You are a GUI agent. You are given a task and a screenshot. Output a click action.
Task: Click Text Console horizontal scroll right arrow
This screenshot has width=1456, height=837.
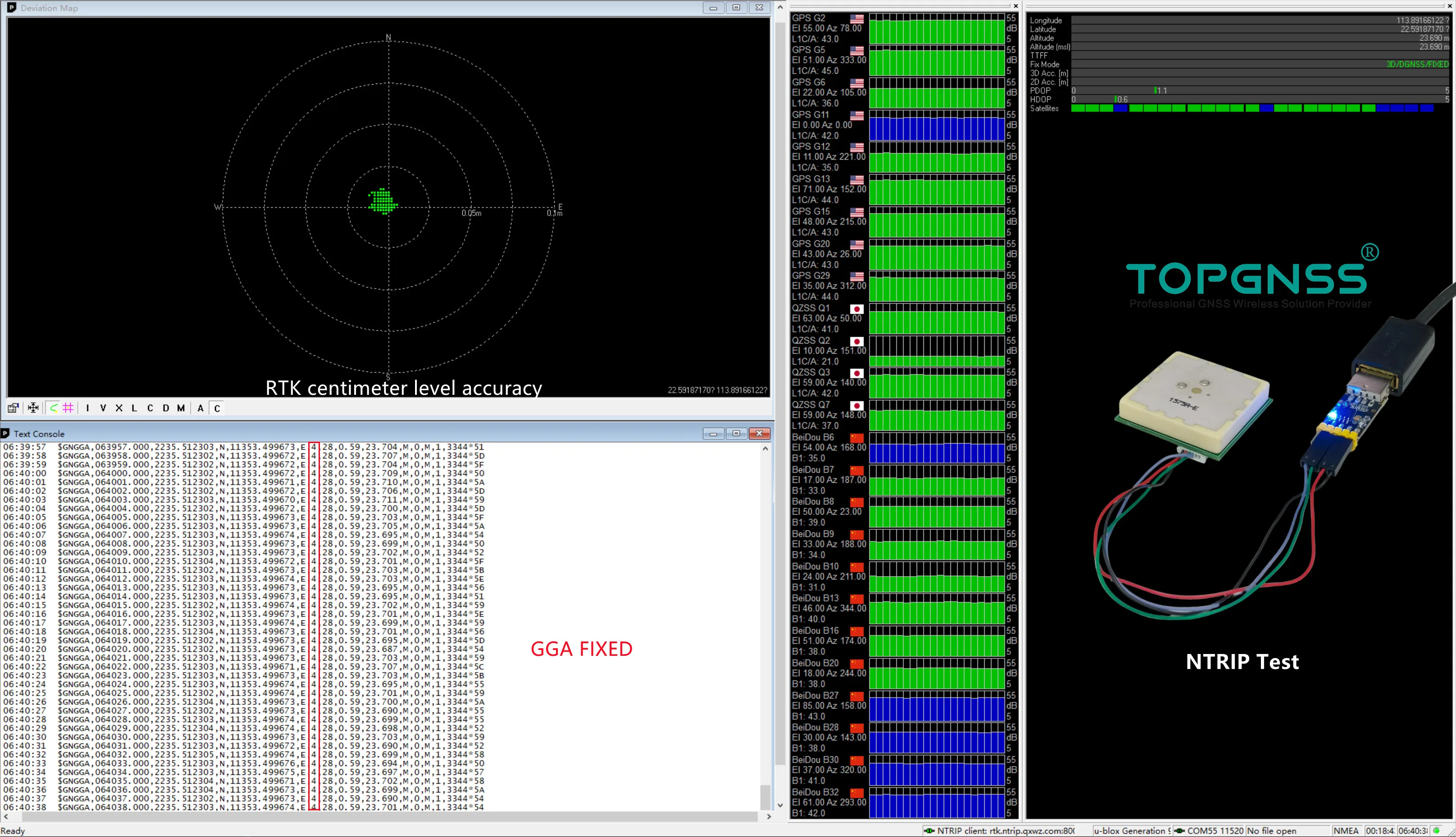[769, 816]
